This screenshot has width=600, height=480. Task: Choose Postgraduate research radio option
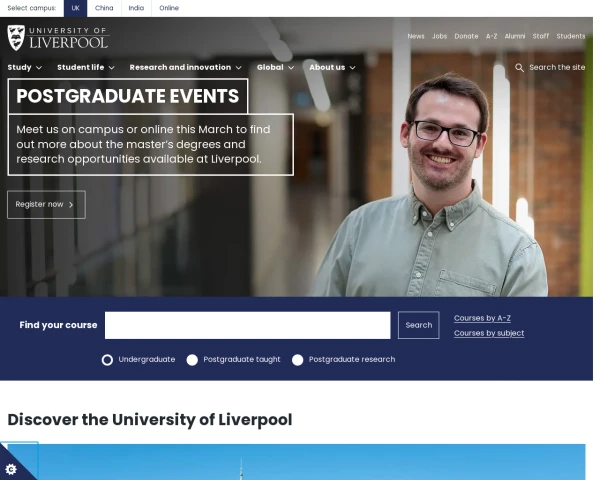tap(297, 360)
